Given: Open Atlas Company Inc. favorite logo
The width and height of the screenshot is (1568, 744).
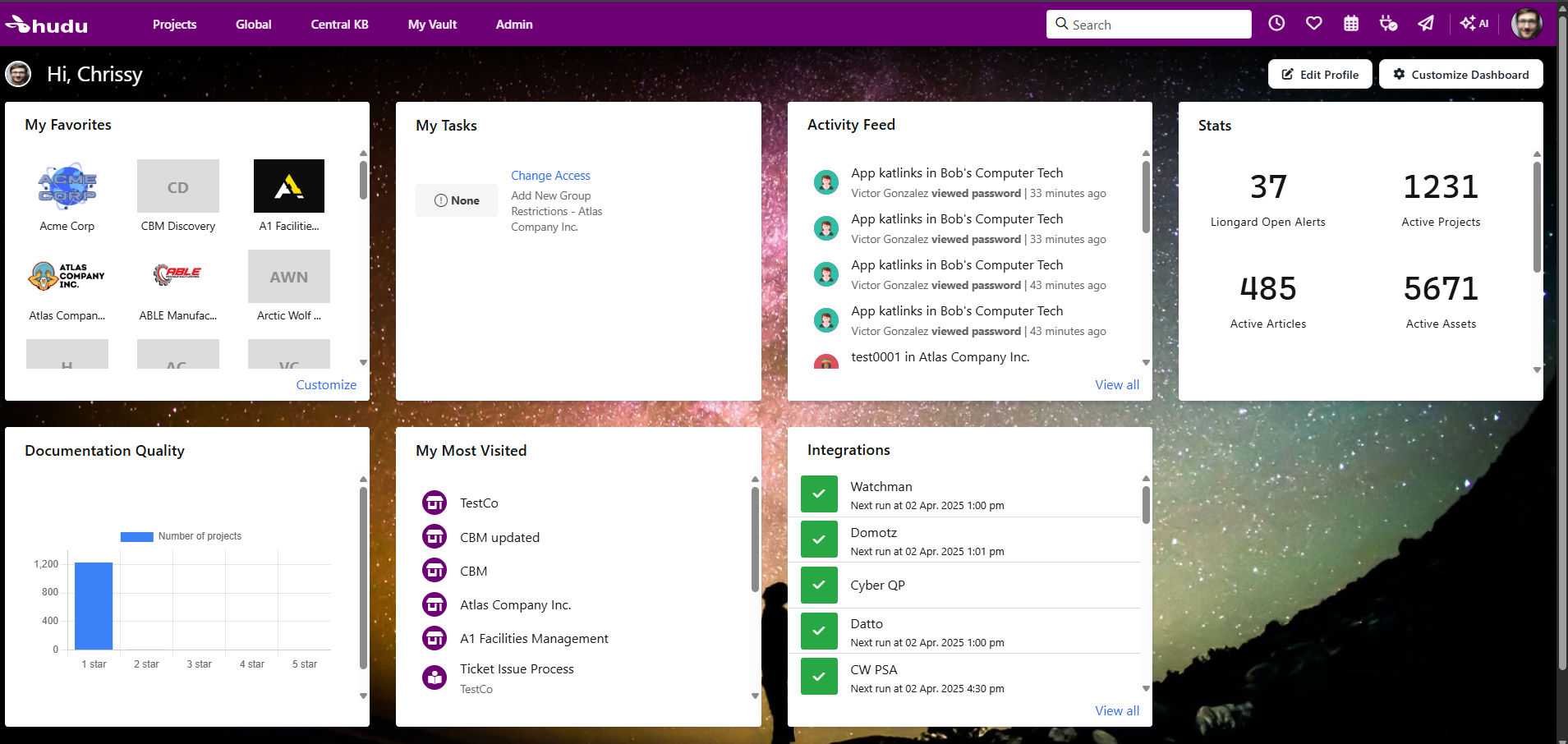Looking at the screenshot, I should 67,276.
